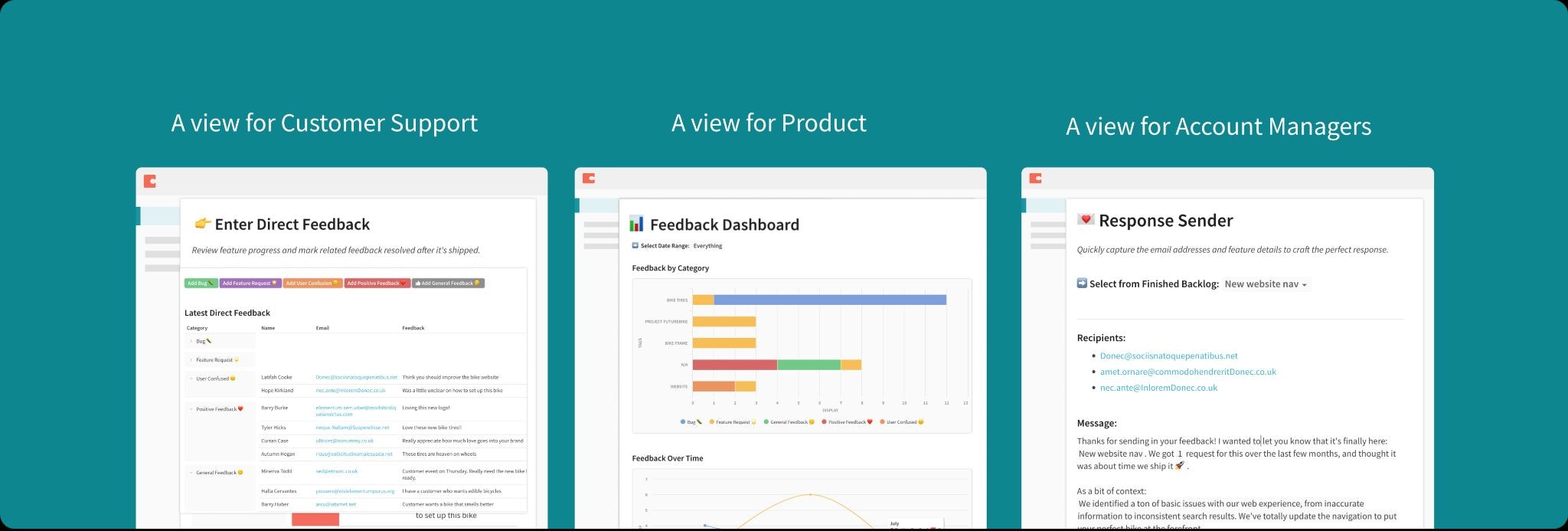The height and width of the screenshot is (531, 1568).
Task: Click recipient nec.ante@InloremDonec.co.uk in Response Sender
Action: [1158, 388]
